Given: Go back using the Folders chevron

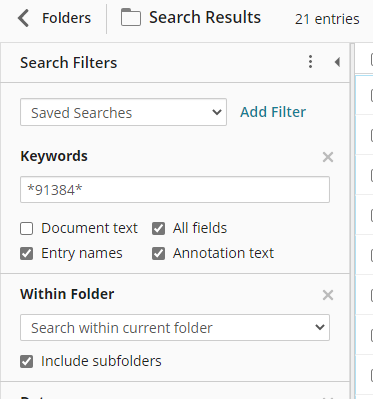Looking at the screenshot, I should pyautogui.click(x=23, y=18).
